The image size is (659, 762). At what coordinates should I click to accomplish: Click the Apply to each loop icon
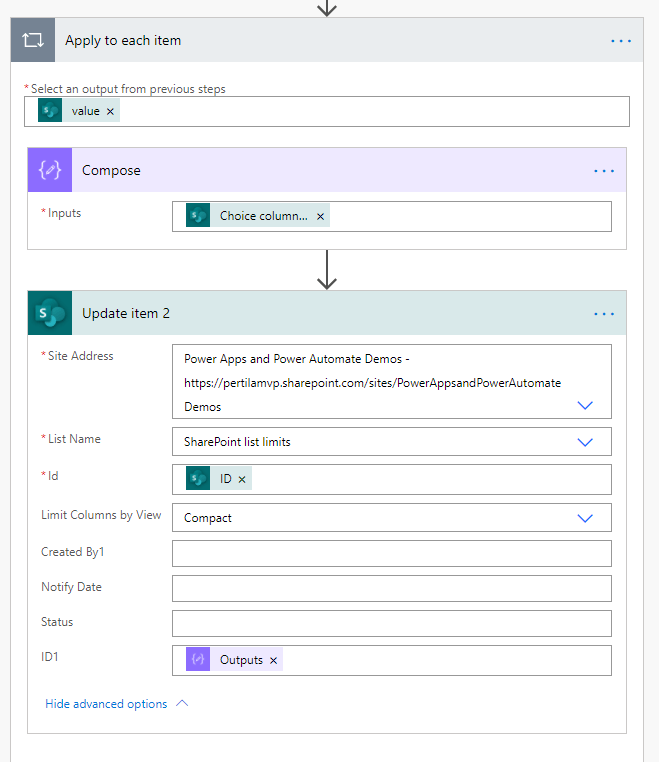click(33, 41)
